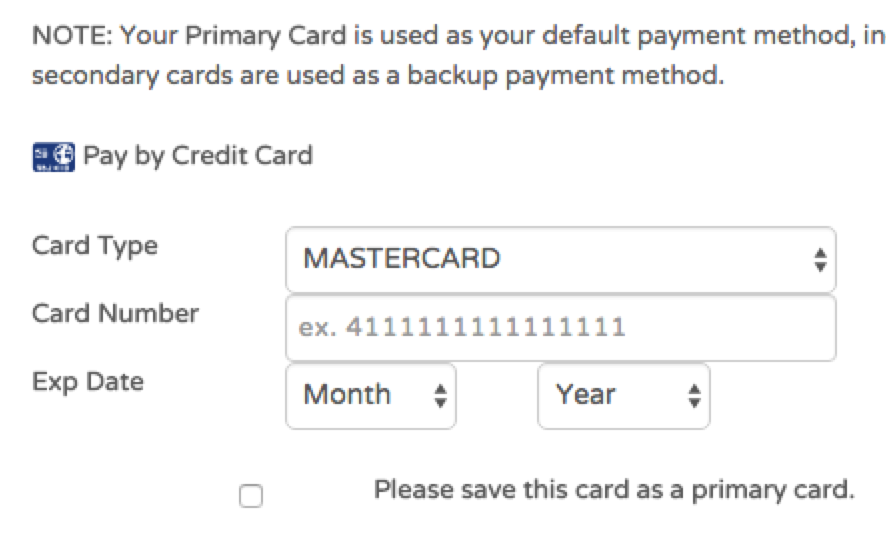886x536 pixels.
Task: Click the up-down arrows on Year select
Action: pyautogui.click(x=694, y=396)
